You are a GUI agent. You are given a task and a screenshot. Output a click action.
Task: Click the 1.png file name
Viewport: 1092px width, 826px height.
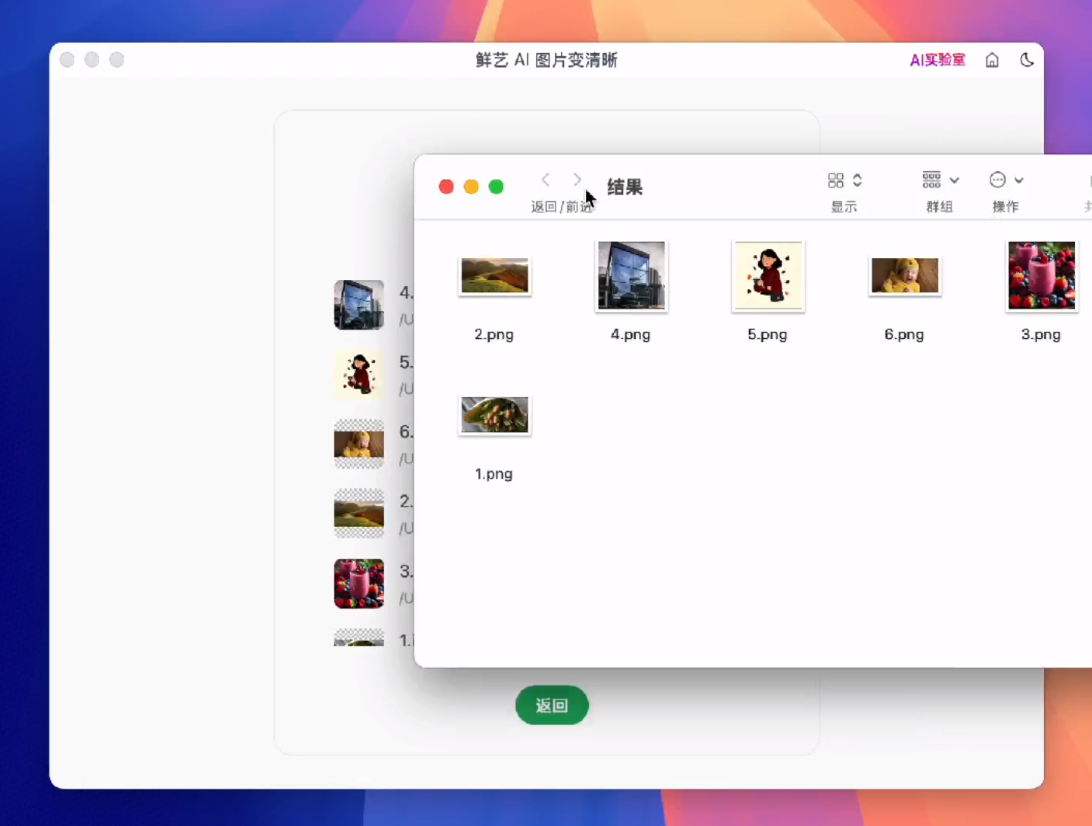[494, 474]
